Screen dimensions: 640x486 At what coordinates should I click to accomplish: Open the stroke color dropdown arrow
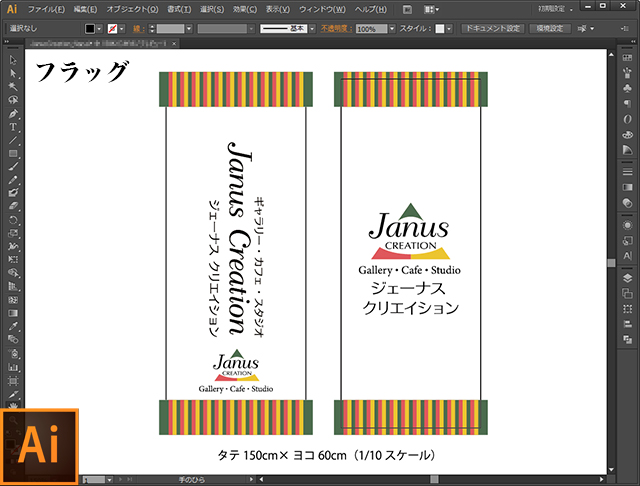(x=122, y=29)
